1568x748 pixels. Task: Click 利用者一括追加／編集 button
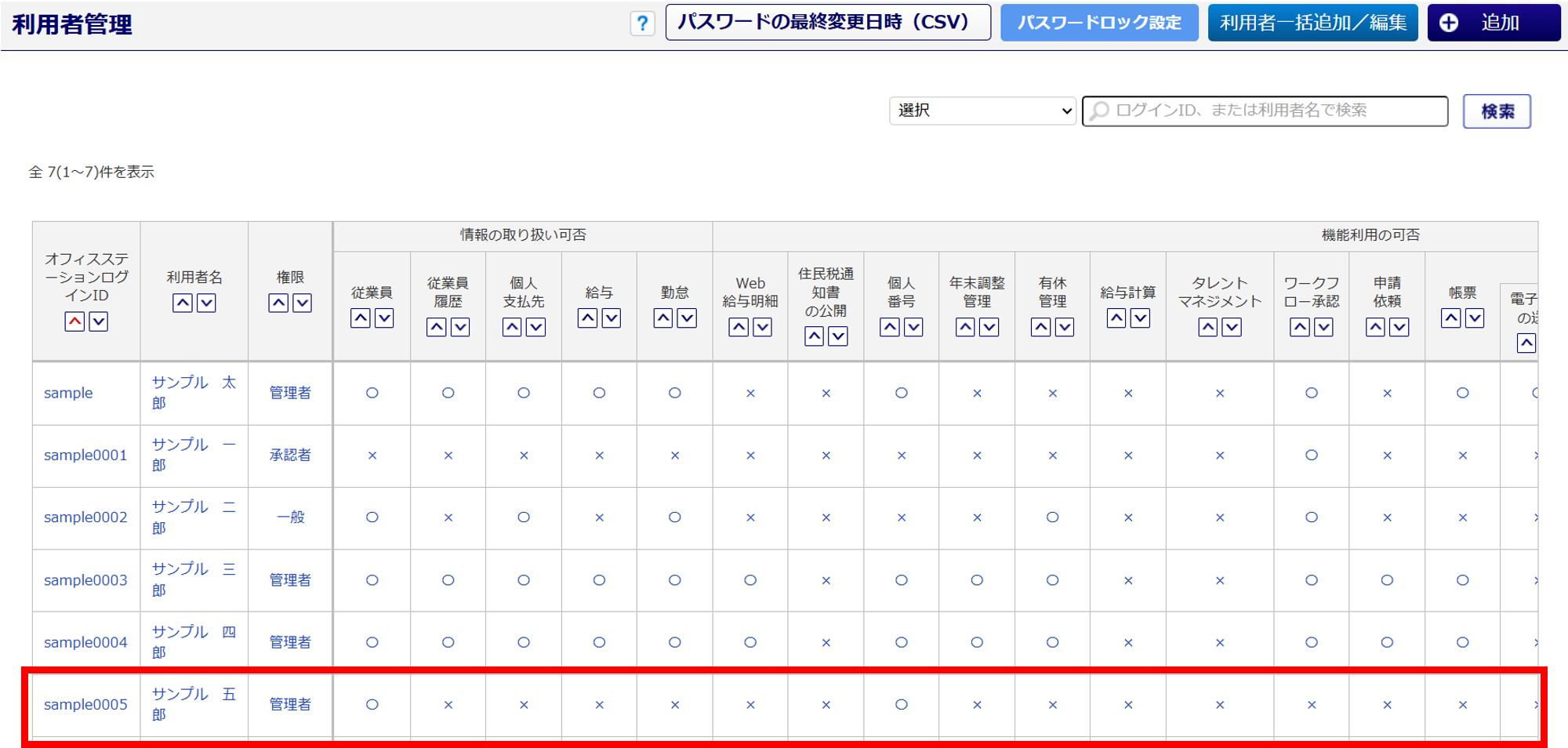tap(1312, 23)
